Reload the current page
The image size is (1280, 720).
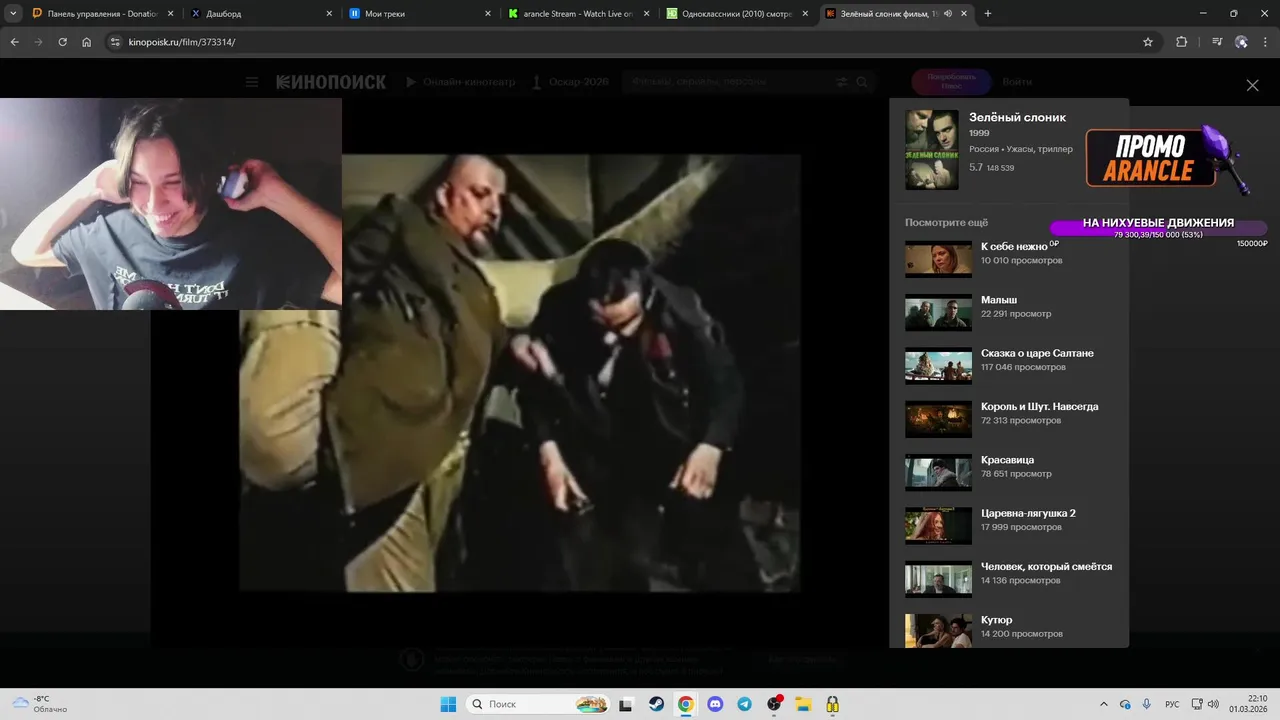click(62, 42)
